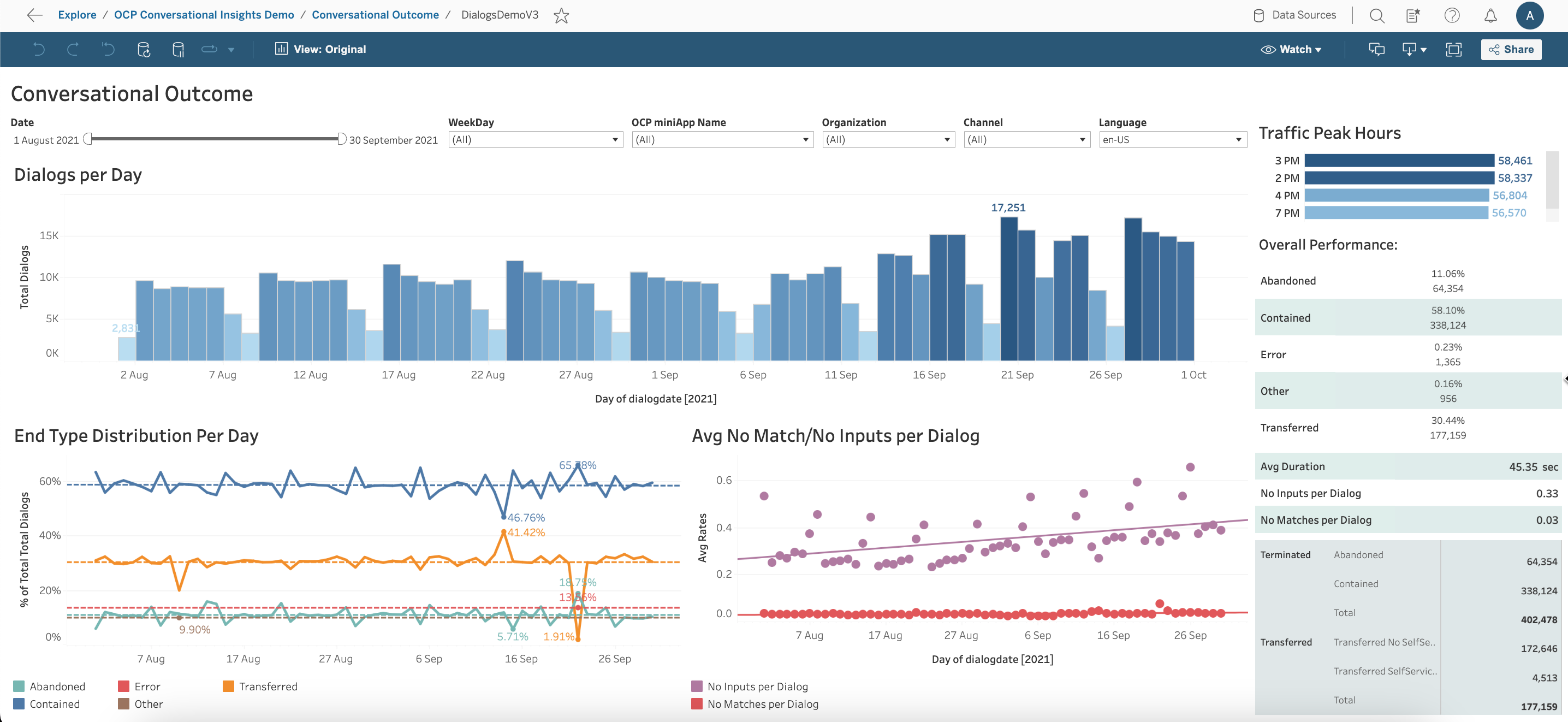The height and width of the screenshot is (722, 1568).
Task: Open notifications bell icon
Action: [1490, 15]
